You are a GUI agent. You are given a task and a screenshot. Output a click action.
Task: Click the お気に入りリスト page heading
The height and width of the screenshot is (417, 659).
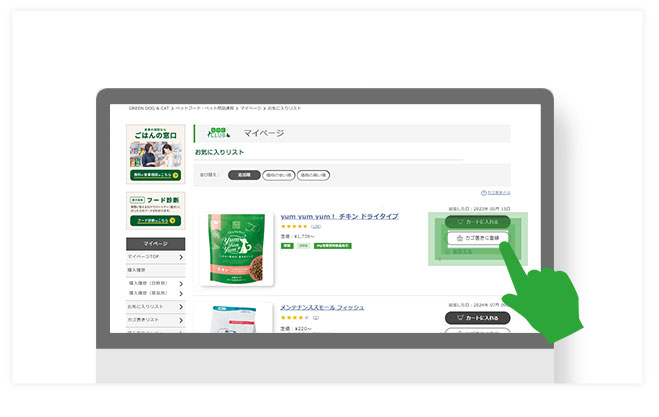219,152
